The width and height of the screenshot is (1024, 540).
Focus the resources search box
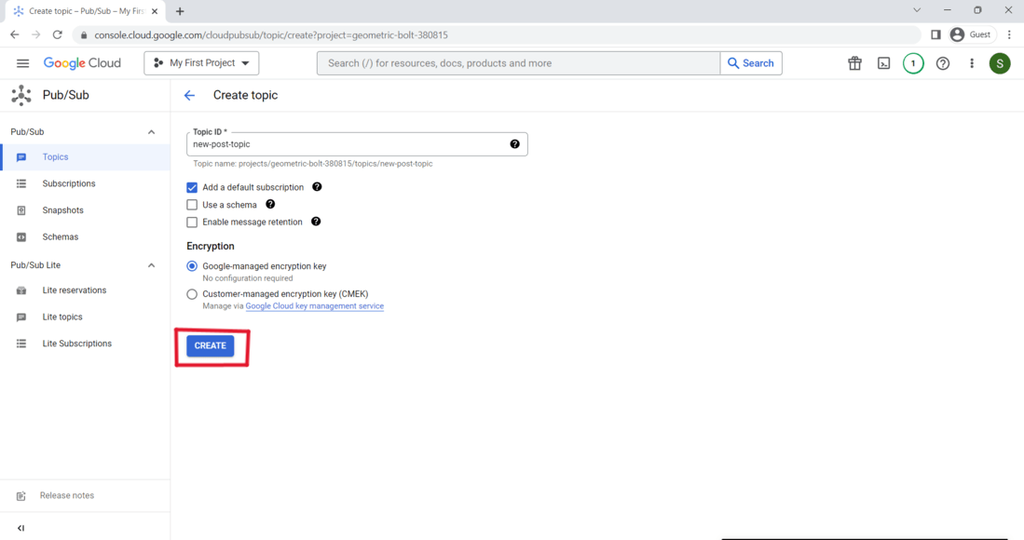coord(519,63)
